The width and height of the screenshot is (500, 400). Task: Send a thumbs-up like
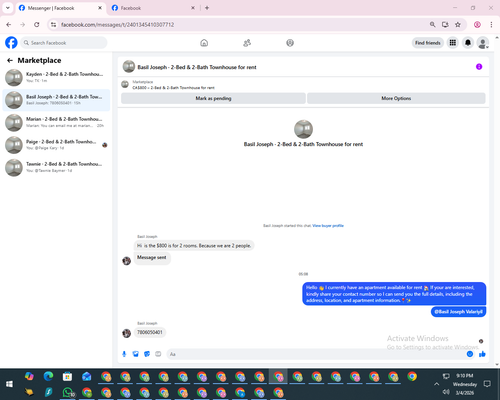482,354
